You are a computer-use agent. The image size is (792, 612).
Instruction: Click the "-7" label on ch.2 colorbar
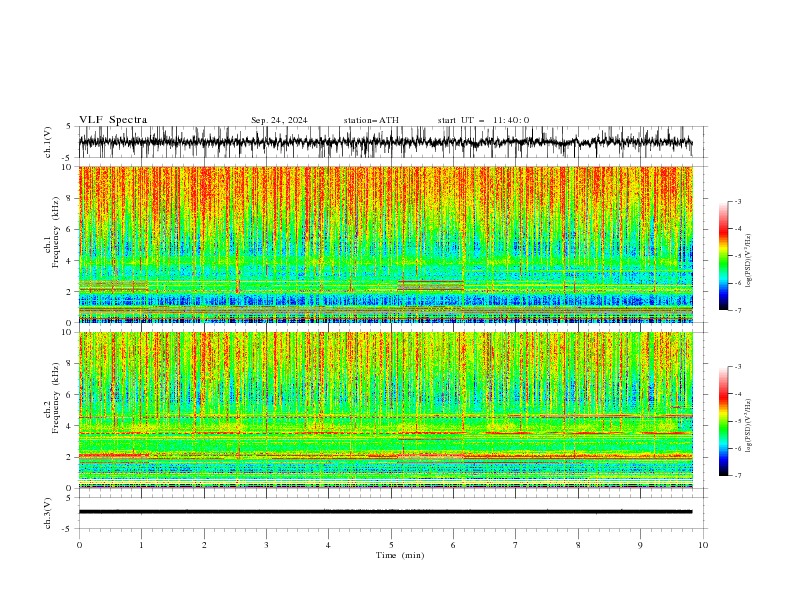click(738, 476)
